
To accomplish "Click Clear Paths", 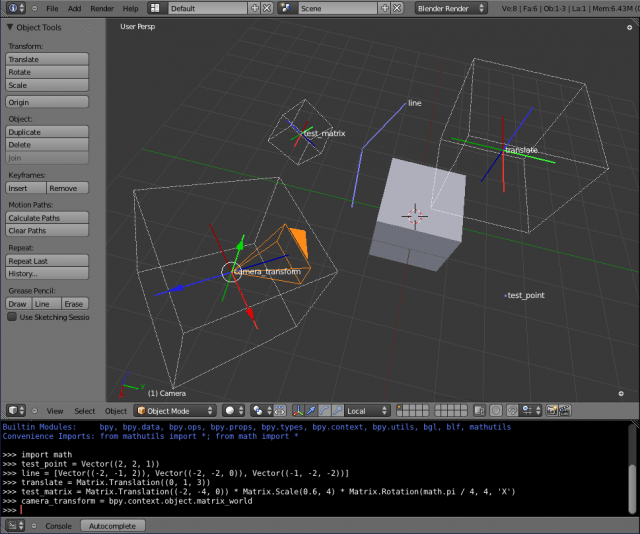I will [x=47, y=230].
